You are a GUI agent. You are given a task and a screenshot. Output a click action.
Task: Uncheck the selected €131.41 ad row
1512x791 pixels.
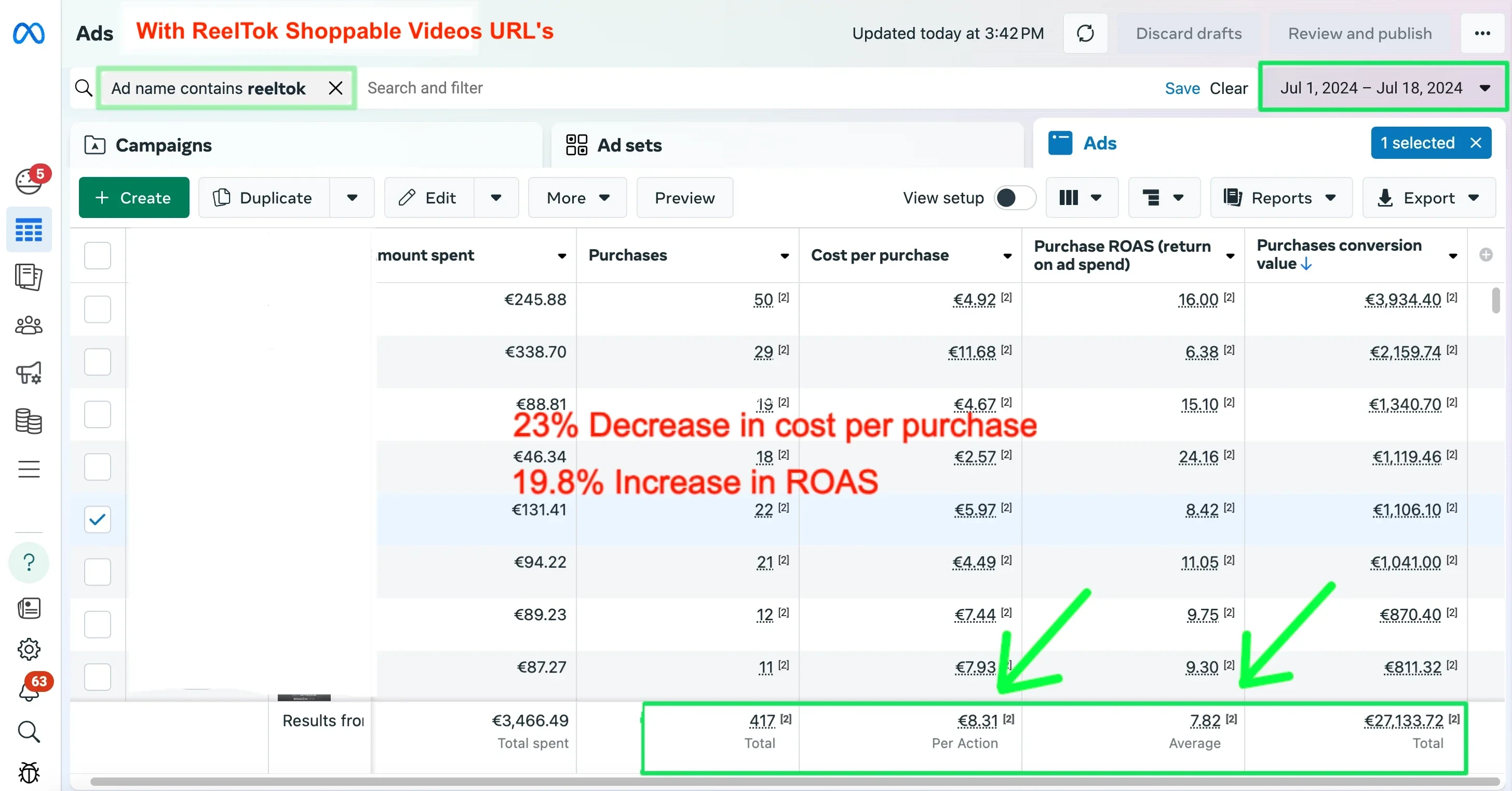[98, 520]
